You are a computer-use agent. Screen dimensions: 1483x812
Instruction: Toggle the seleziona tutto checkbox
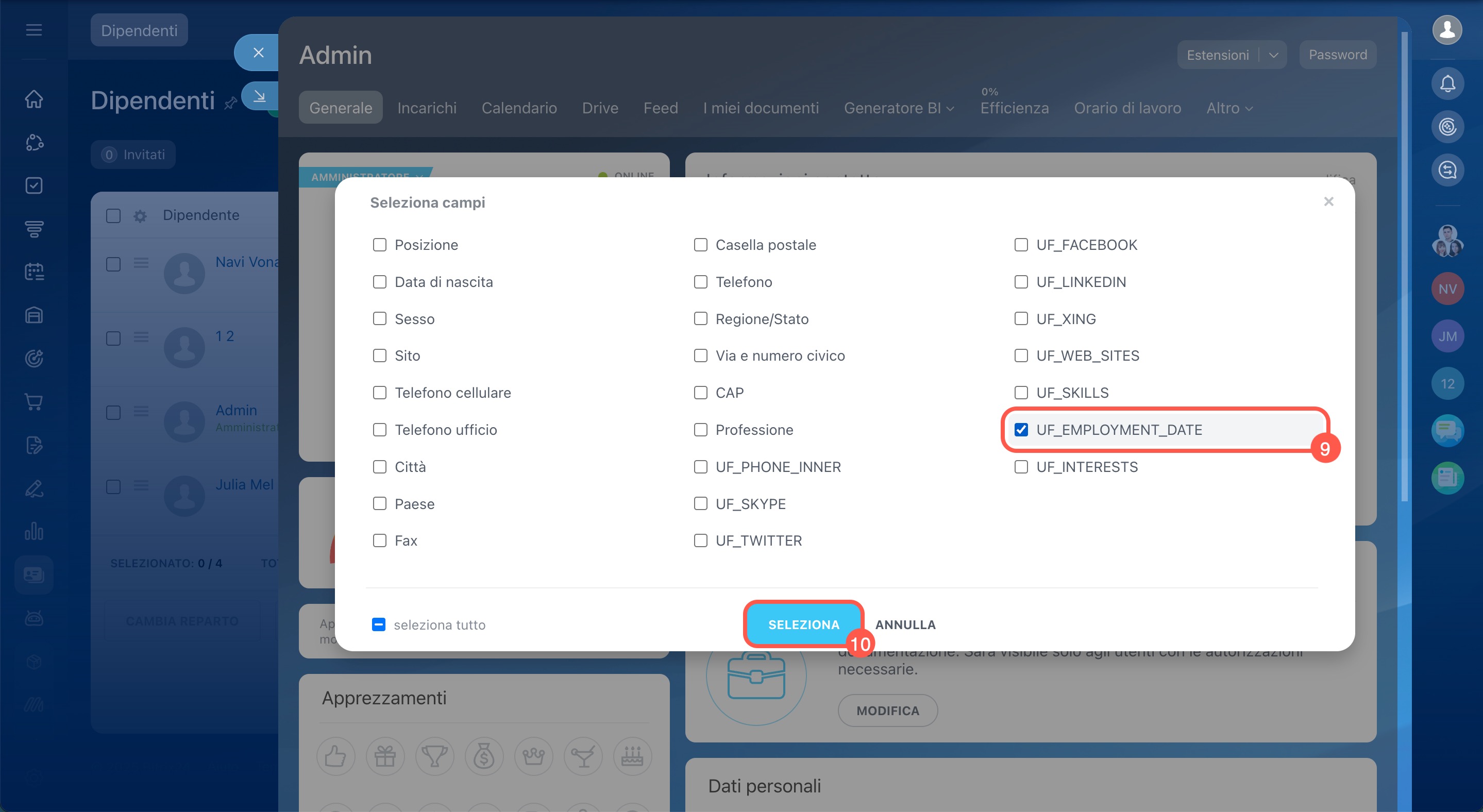379,624
